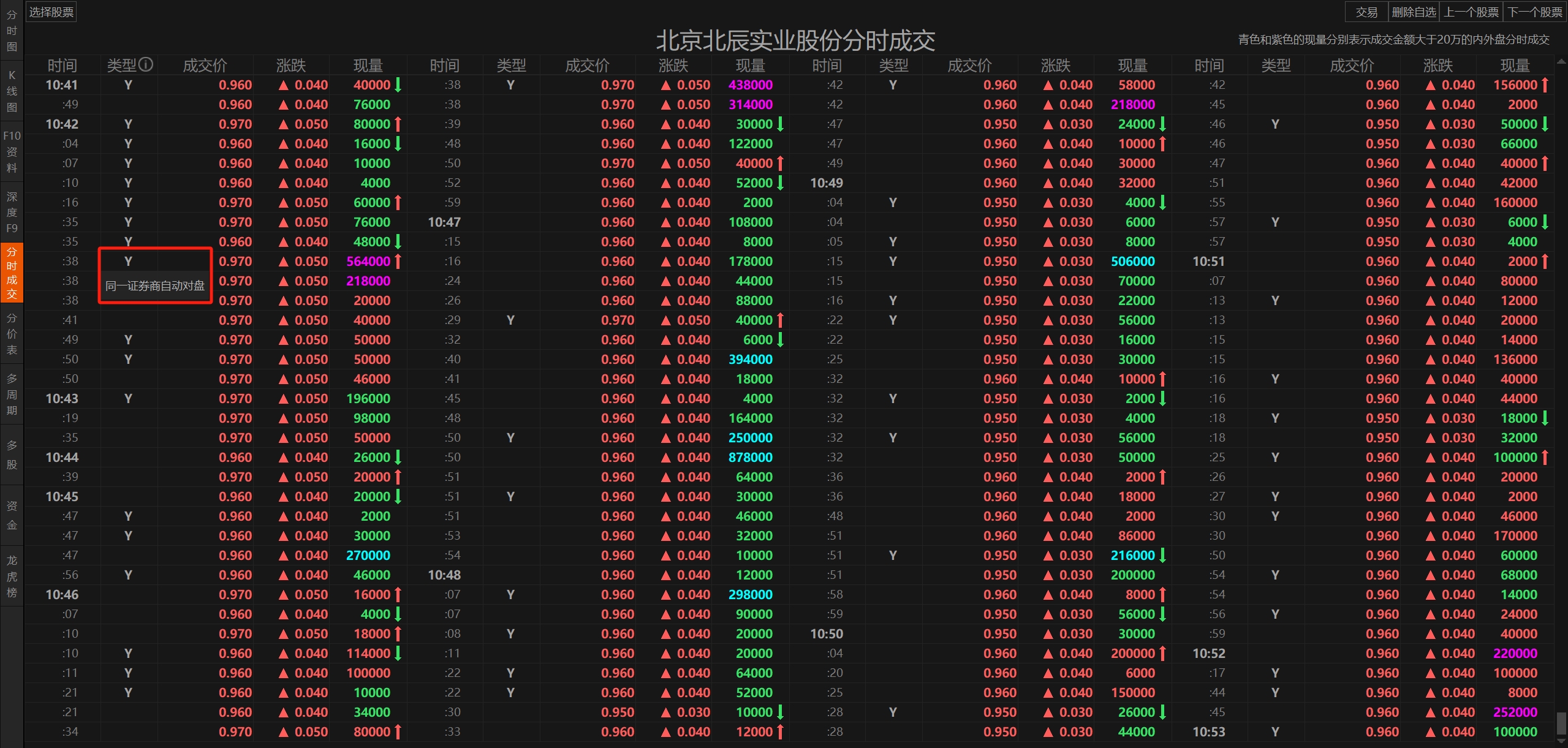Click the 交易 trade button
The height and width of the screenshot is (748, 1568).
[x=1366, y=12]
